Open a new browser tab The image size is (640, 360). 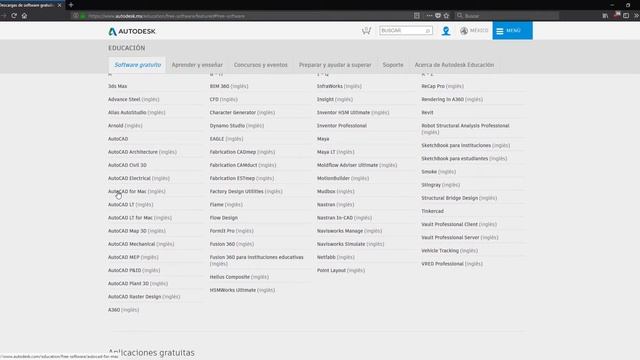pos(71,5)
